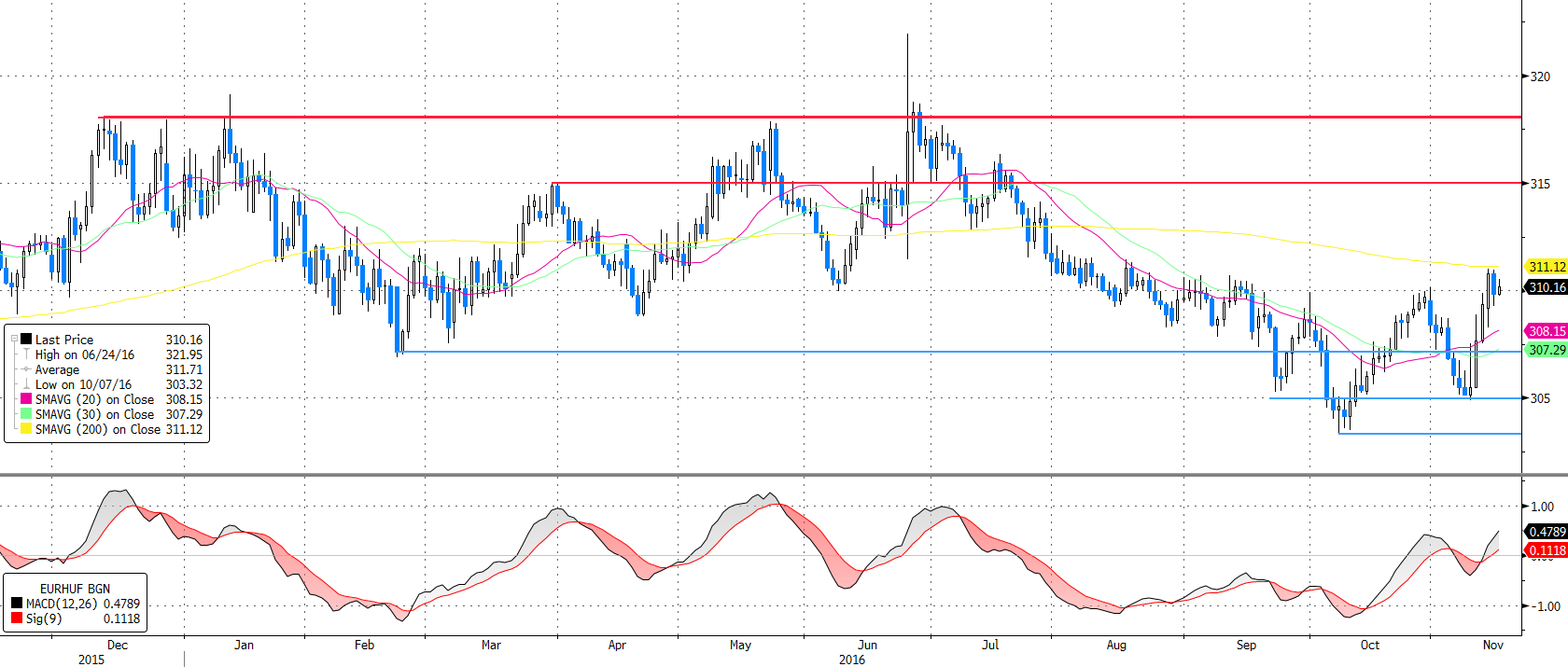Click the Feb label on time axis
The width and height of the screenshot is (1568, 667).
coord(364,645)
